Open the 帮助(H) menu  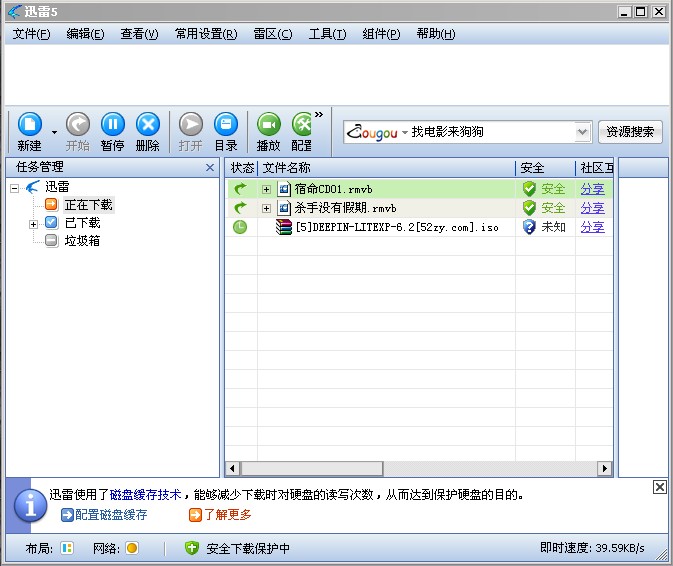click(436, 33)
